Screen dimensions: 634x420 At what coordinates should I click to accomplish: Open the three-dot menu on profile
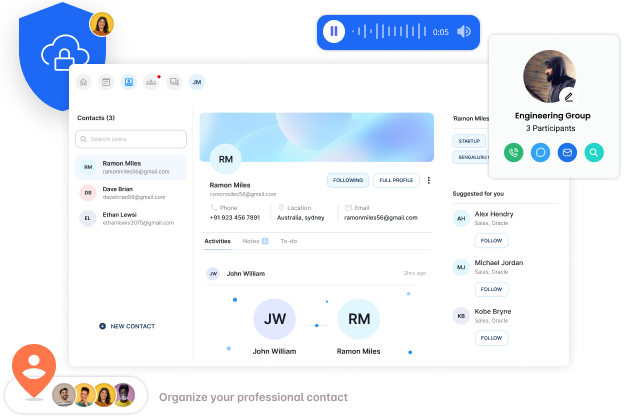click(x=429, y=180)
